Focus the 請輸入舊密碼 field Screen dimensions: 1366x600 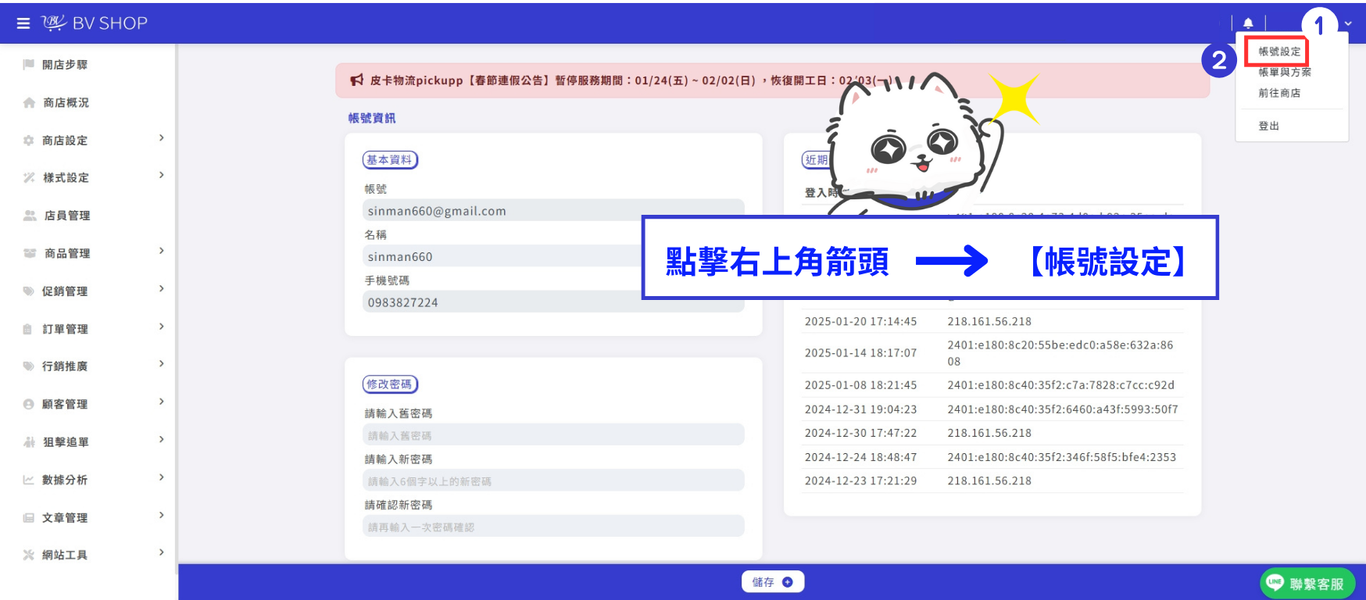(x=553, y=435)
